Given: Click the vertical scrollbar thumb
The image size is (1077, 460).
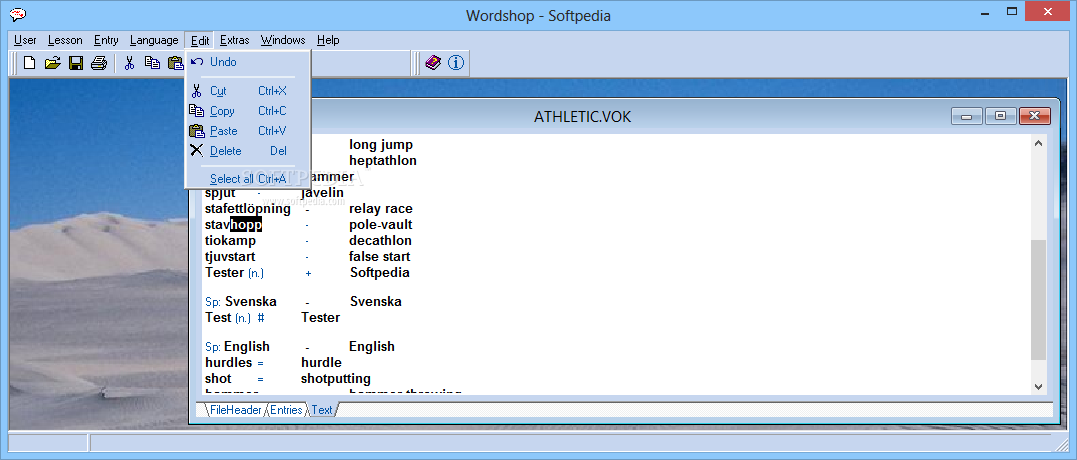Looking at the screenshot, I should [1038, 300].
